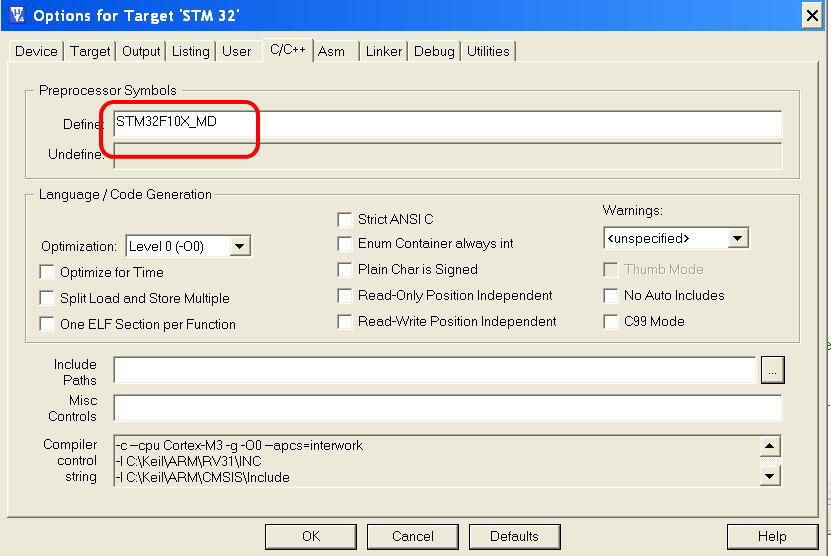Check the C99 Mode option
Image resolution: width=831 pixels, height=556 pixels.
(x=611, y=321)
